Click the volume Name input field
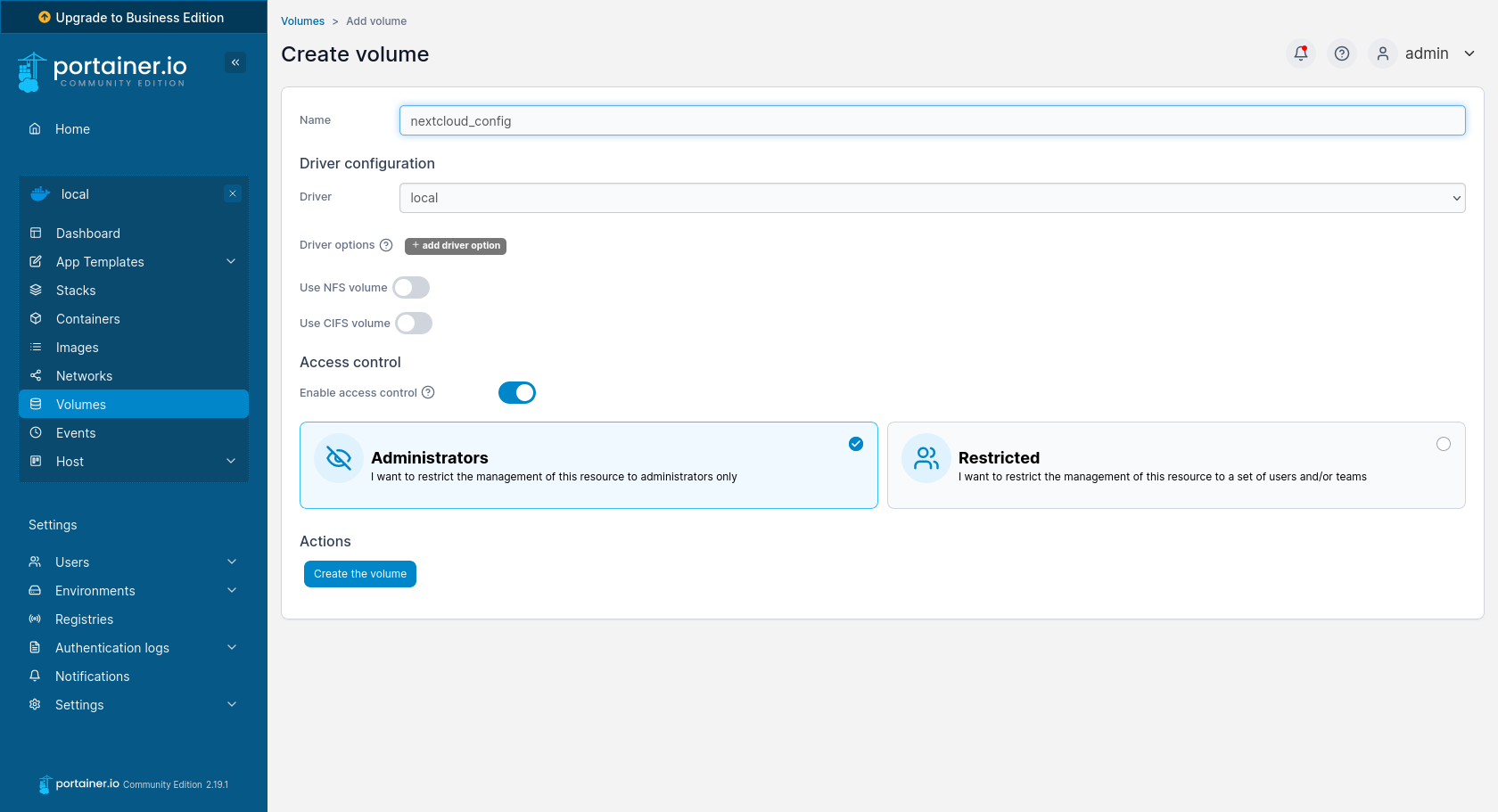The height and width of the screenshot is (812, 1498). (x=932, y=121)
